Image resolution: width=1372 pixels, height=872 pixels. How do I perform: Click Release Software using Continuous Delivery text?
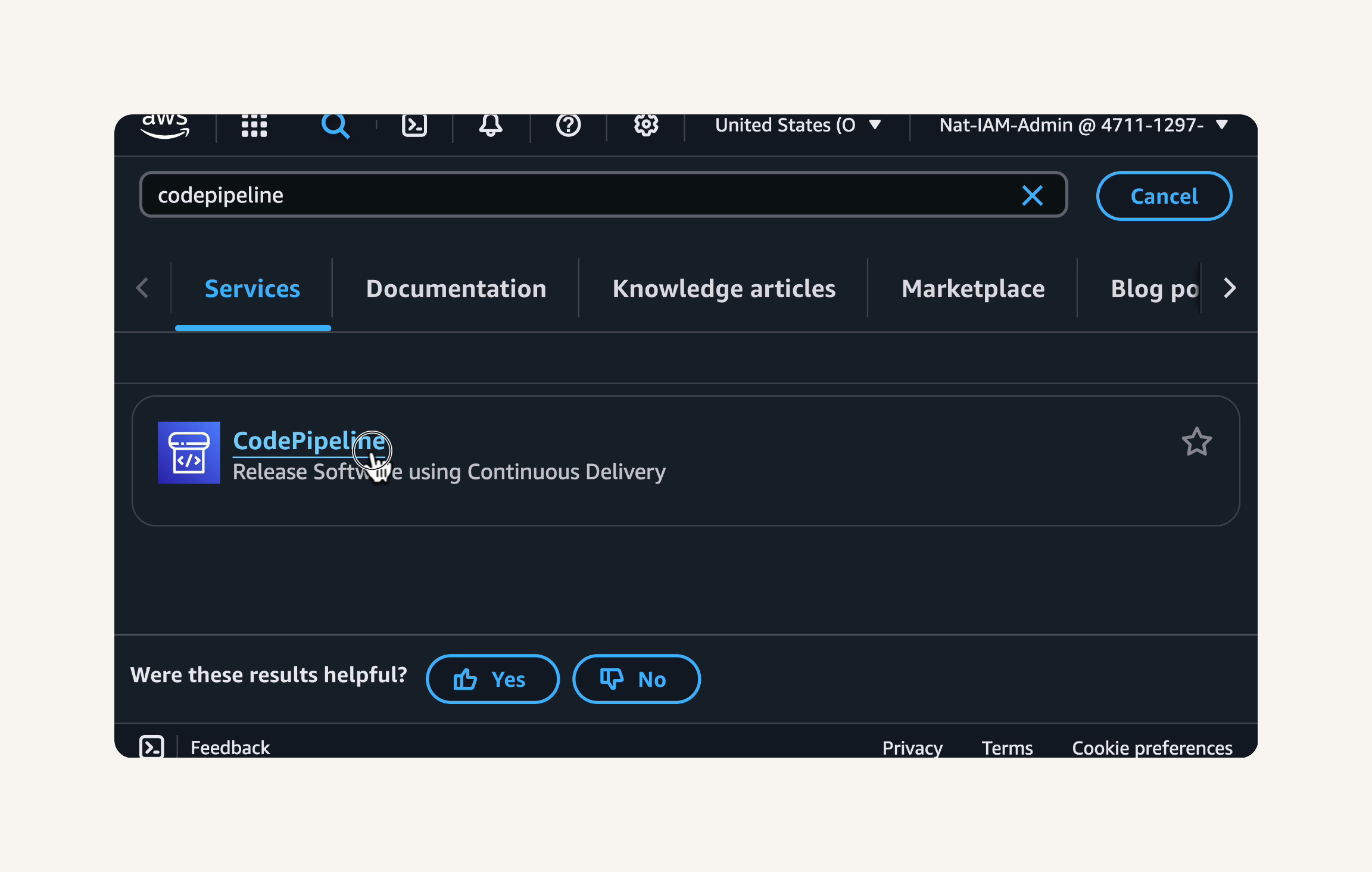coord(449,472)
